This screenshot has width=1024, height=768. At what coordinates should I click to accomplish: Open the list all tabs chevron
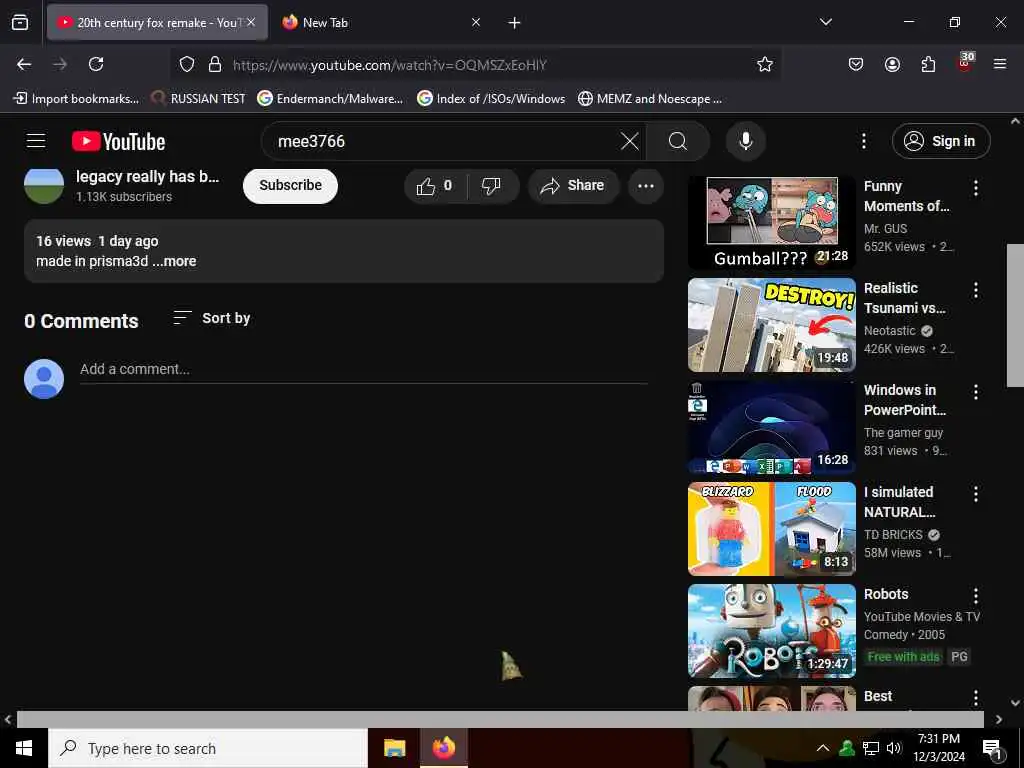(825, 22)
